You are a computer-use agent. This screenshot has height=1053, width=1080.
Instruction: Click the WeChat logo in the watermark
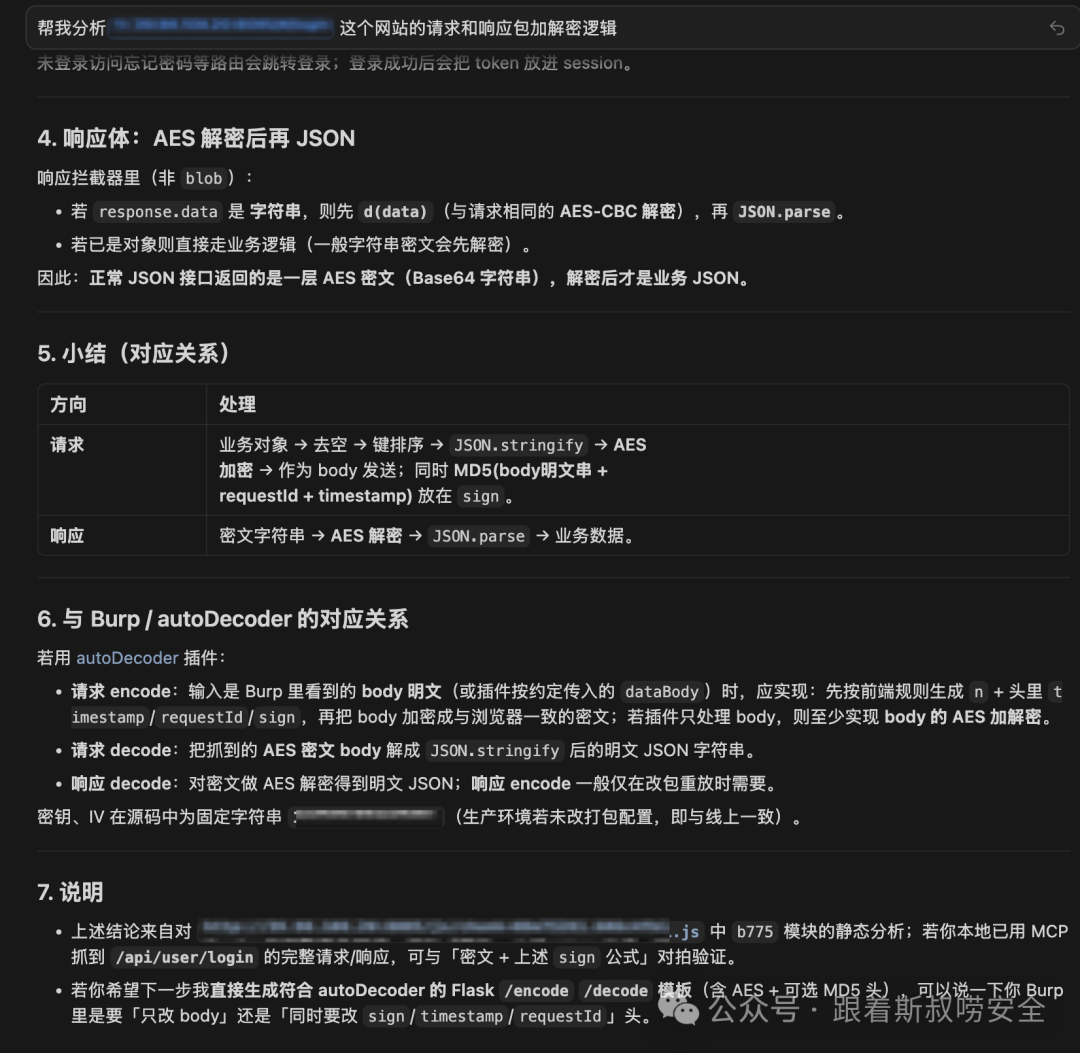coord(688,1013)
